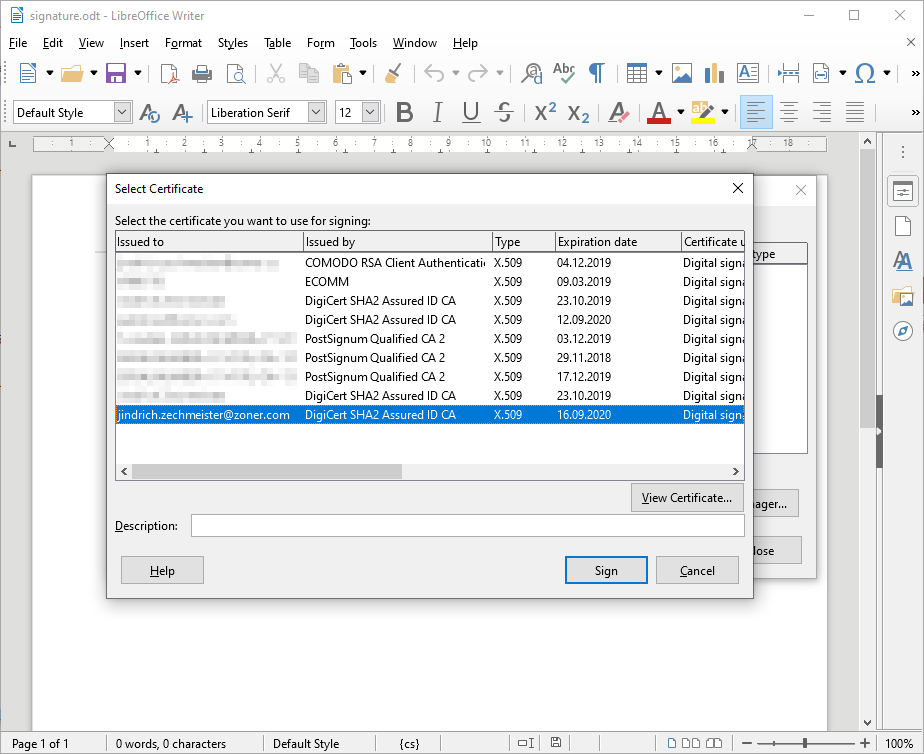Click the Insert Field icon
924x754 pixels.
point(821,74)
